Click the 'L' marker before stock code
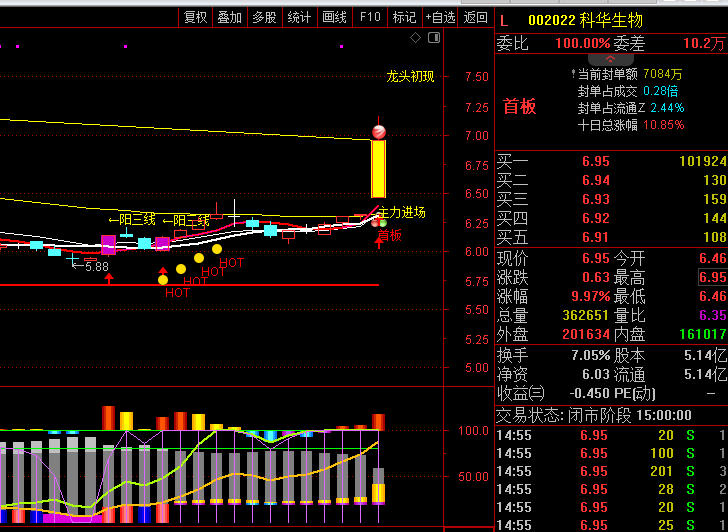Screen dimensions: 728x532 pyautogui.click(x=504, y=20)
